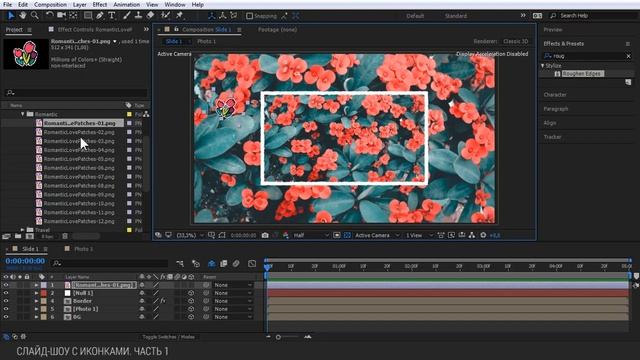This screenshot has height=360, width=640.
Task: Select the Eraser tool
Action: (150, 16)
